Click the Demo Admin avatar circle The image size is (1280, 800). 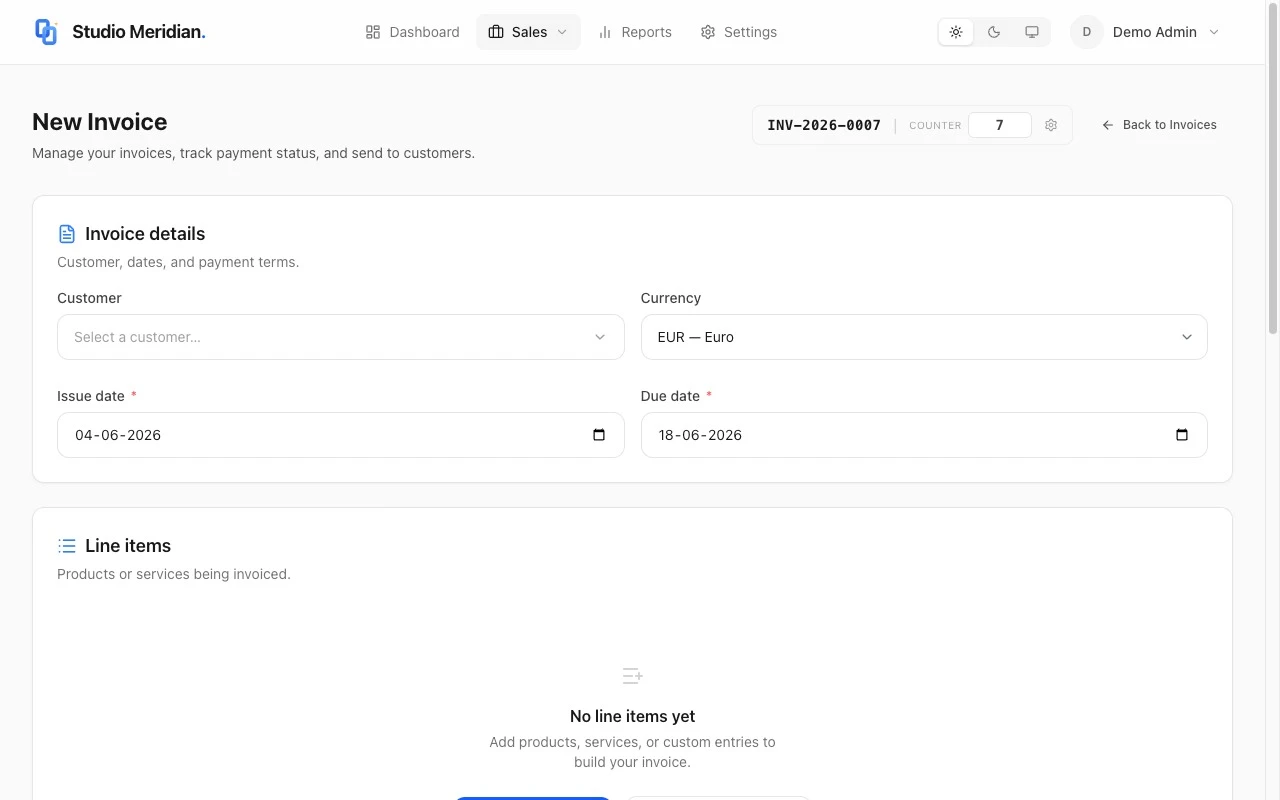(x=1086, y=32)
